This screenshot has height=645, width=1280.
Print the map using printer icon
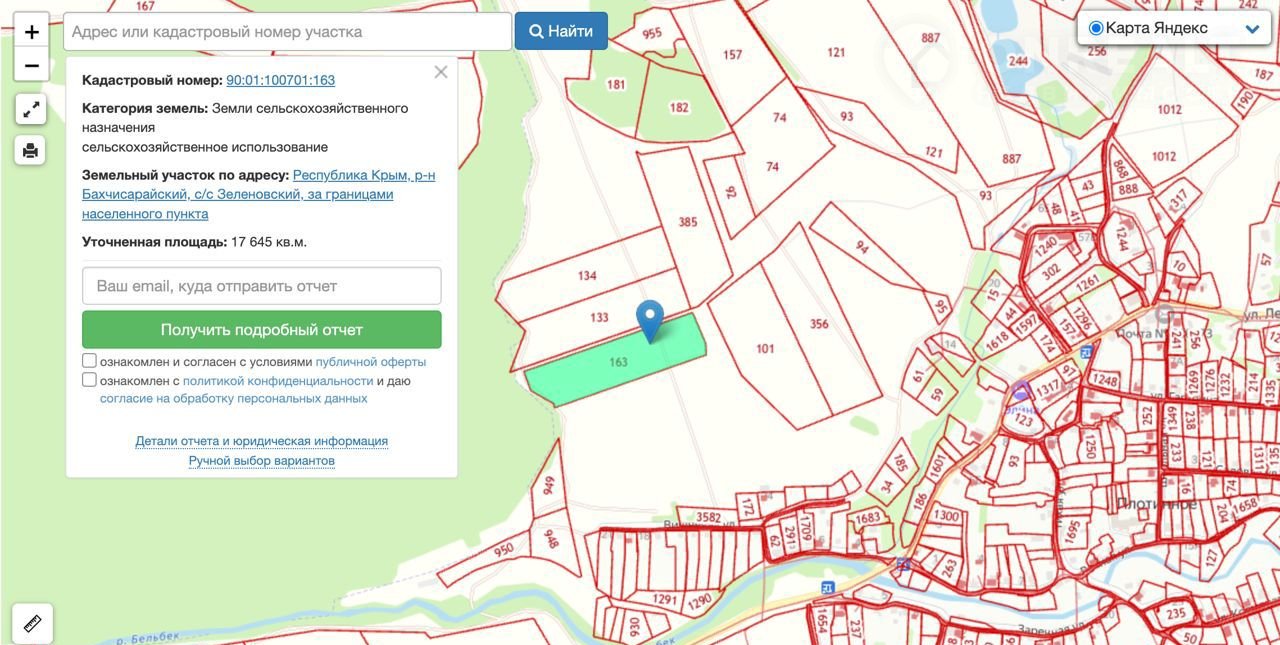[31, 150]
